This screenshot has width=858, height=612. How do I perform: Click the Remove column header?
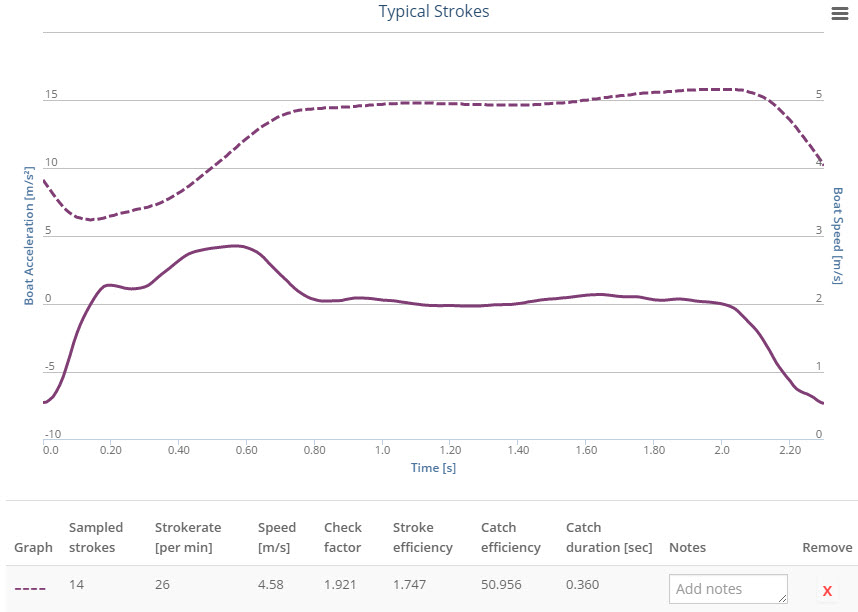coord(827,547)
